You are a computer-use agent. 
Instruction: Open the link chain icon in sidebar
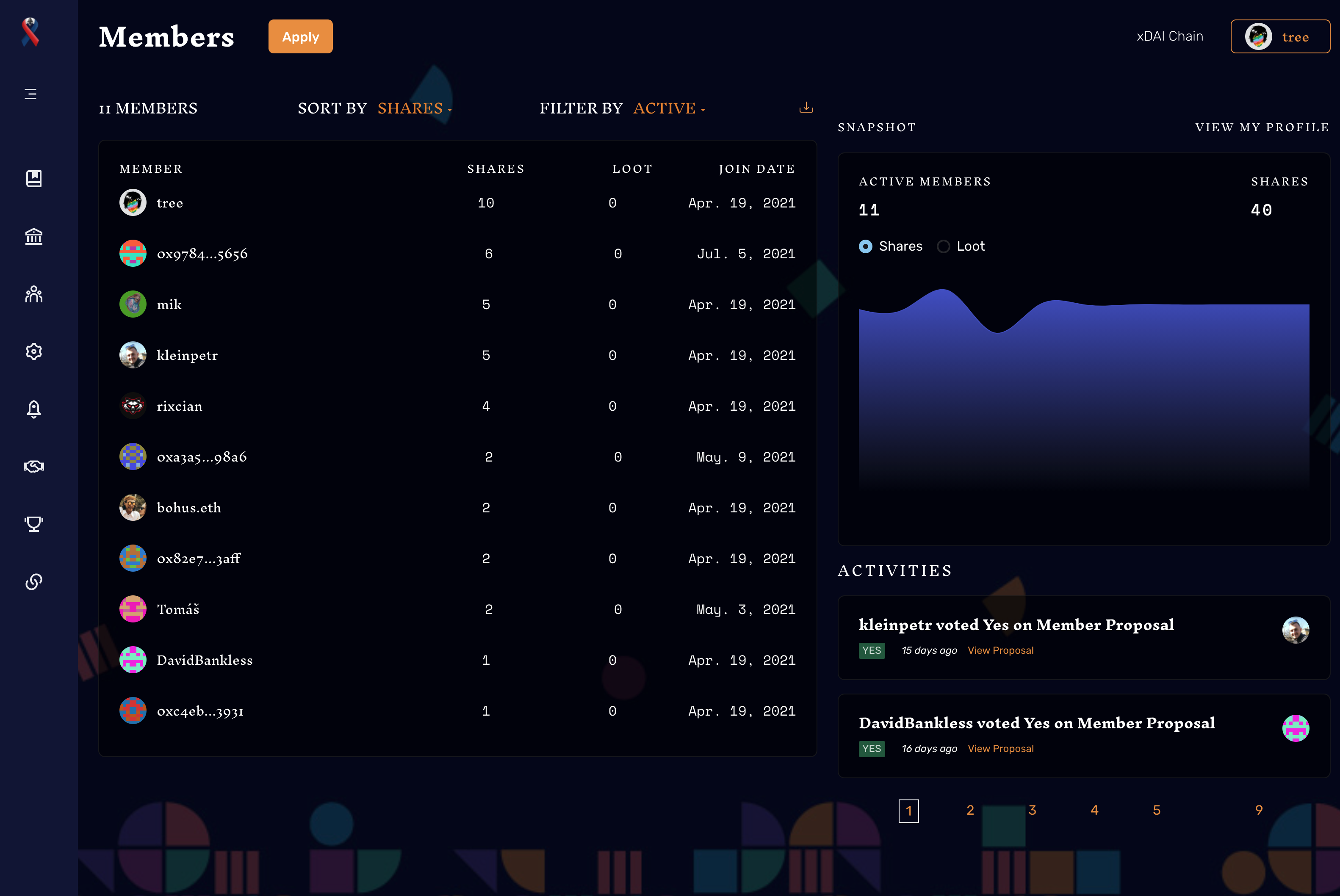(x=34, y=582)
